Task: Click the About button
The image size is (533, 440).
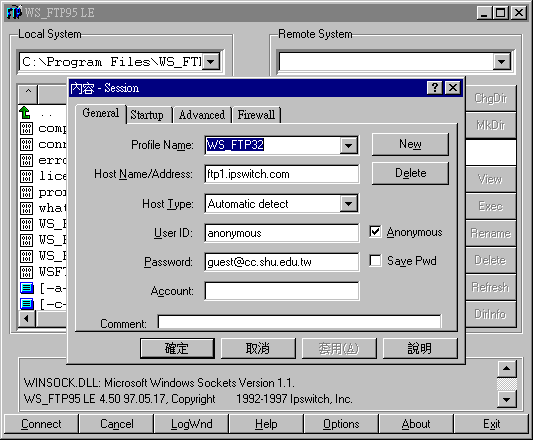Action: [416, 424]
